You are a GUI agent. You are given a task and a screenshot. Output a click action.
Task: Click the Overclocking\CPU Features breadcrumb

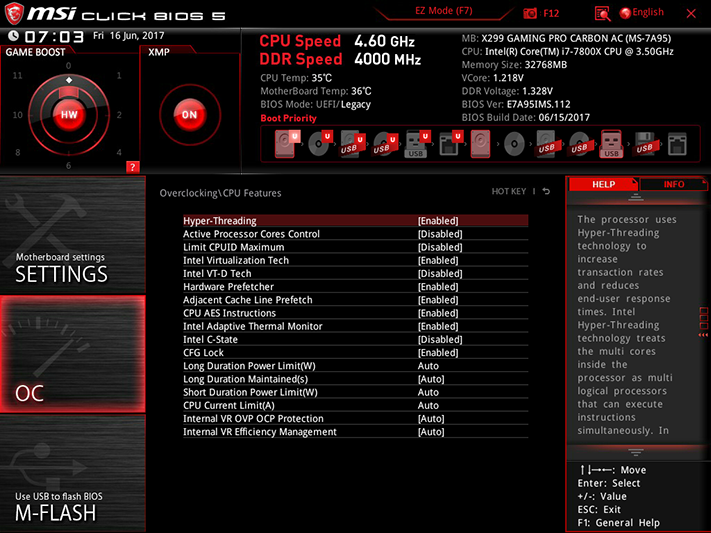(x=220, y=193)
